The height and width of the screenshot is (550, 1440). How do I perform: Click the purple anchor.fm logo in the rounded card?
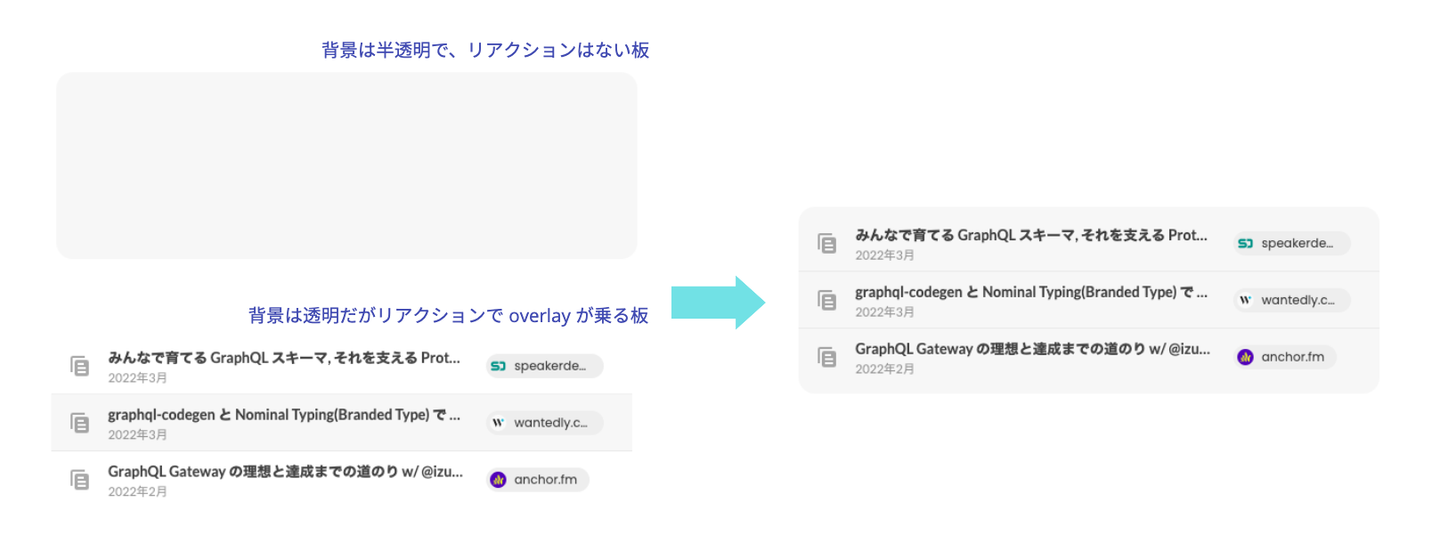pyautogui.click(x=1245, y=357)
